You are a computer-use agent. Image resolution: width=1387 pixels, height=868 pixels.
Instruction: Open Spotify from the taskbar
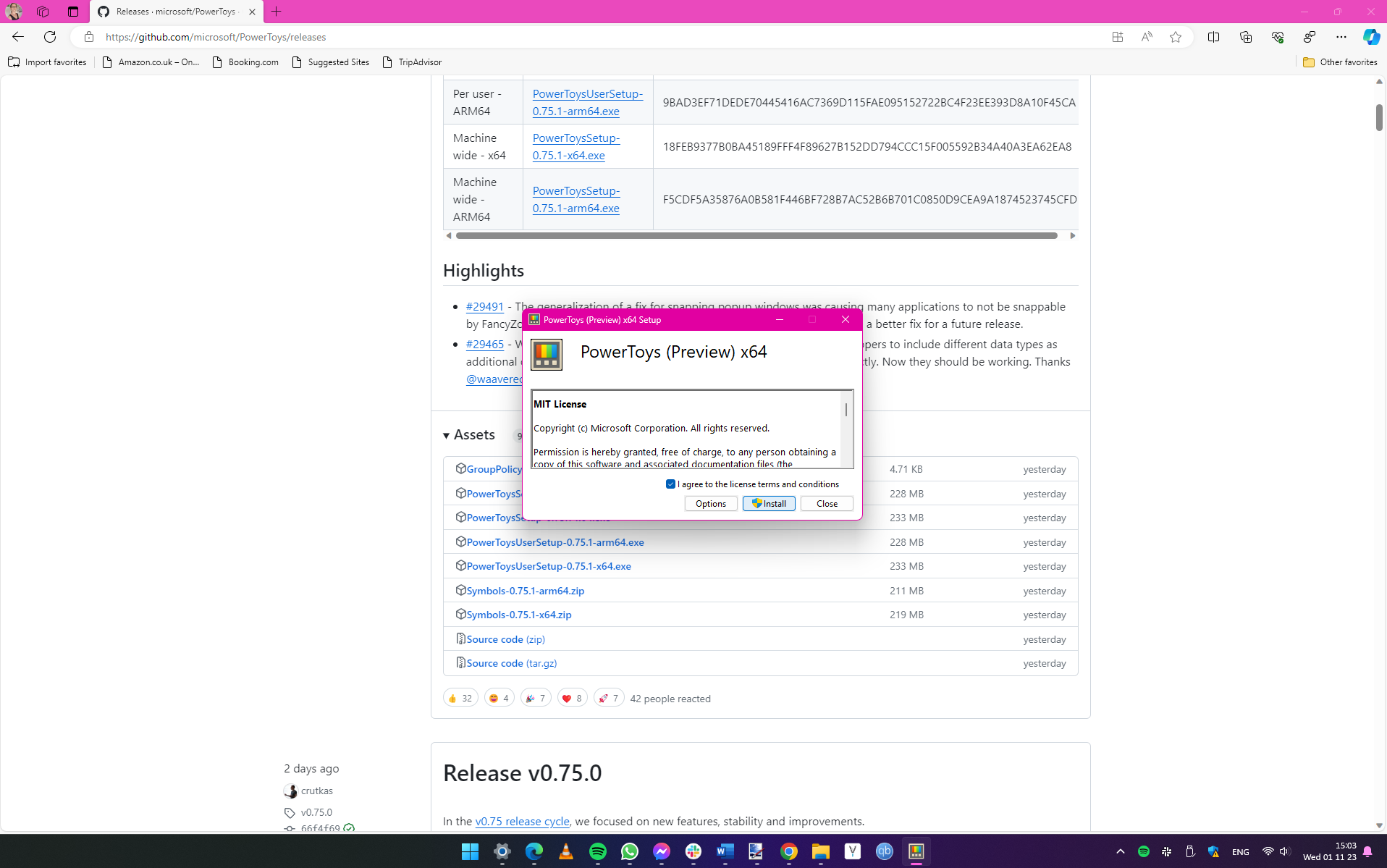tap(598, 851)
